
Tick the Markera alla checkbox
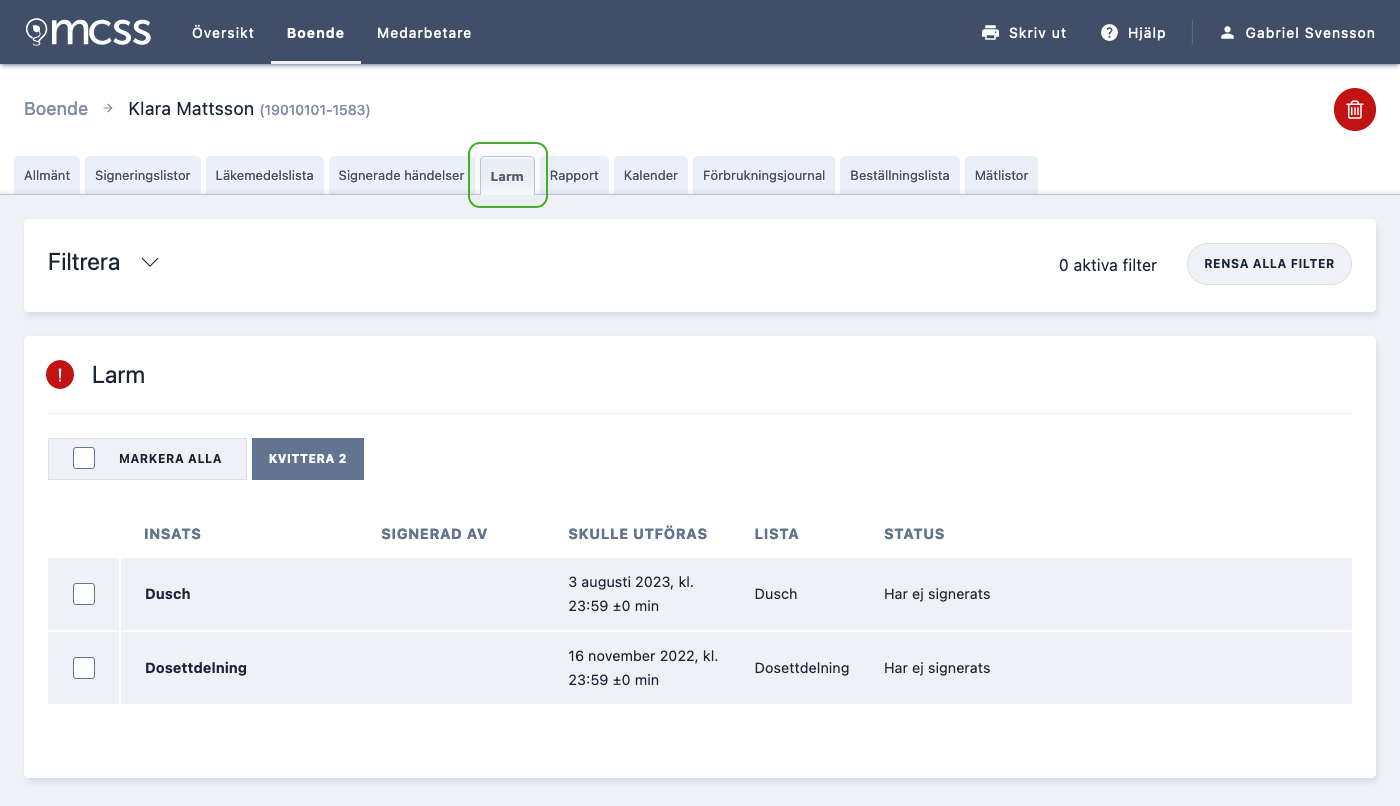click(84, 458)
